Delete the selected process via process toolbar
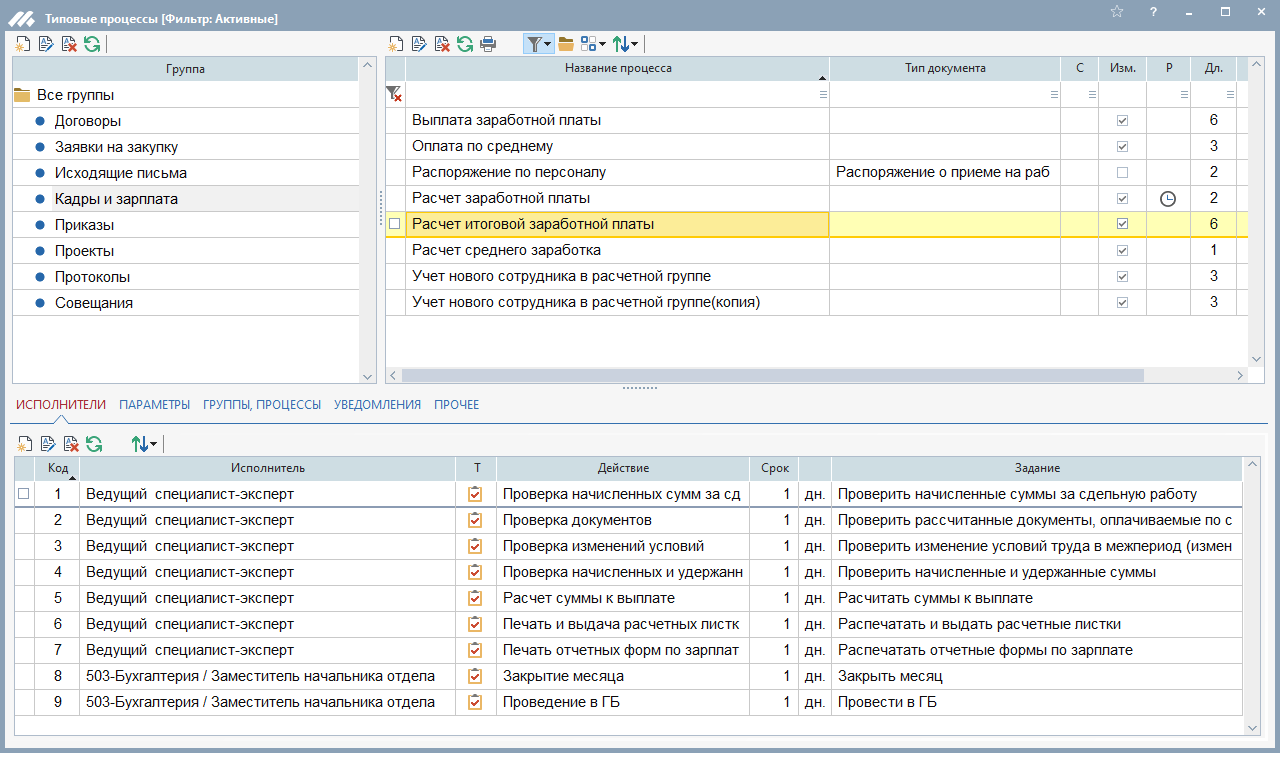The width and height of the screenshot is (1286, 758). (x=442, y=44)
